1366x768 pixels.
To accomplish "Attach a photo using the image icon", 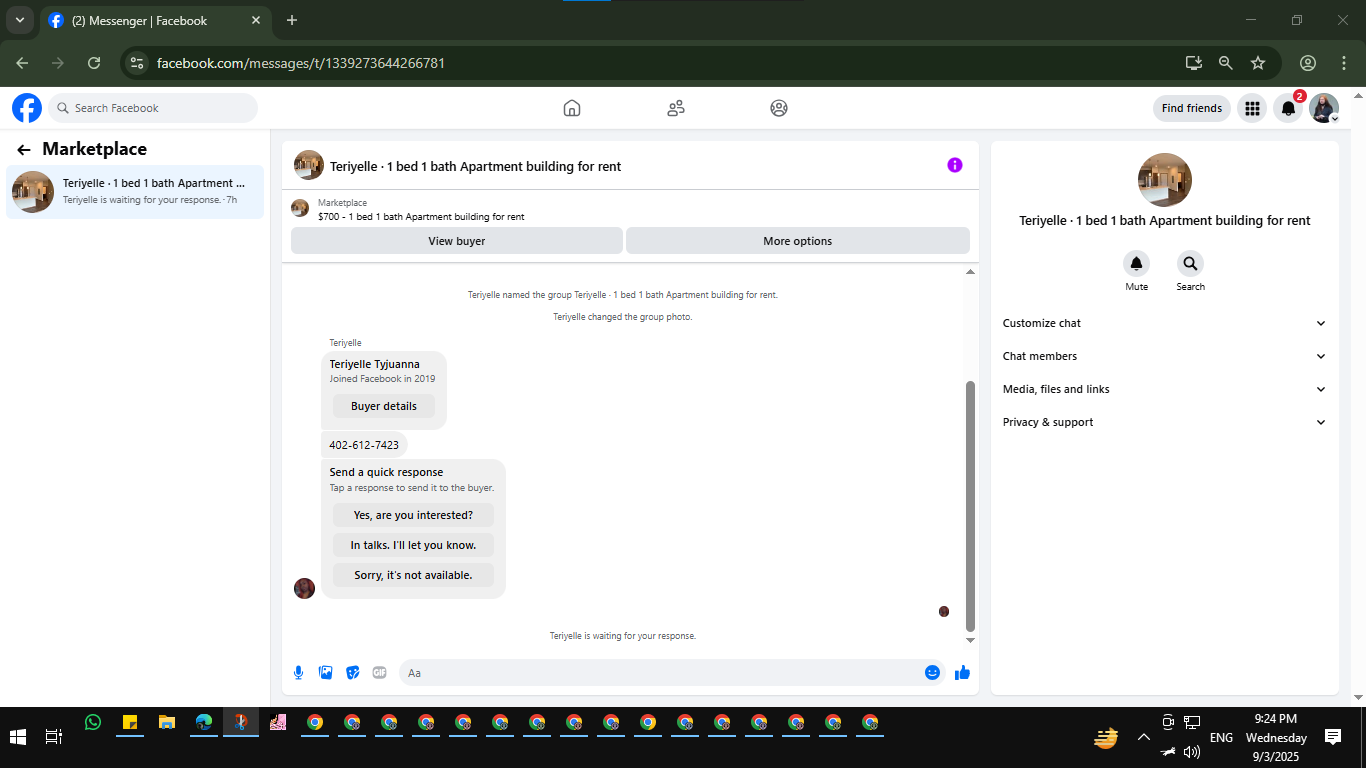I will tap(325, 673).
